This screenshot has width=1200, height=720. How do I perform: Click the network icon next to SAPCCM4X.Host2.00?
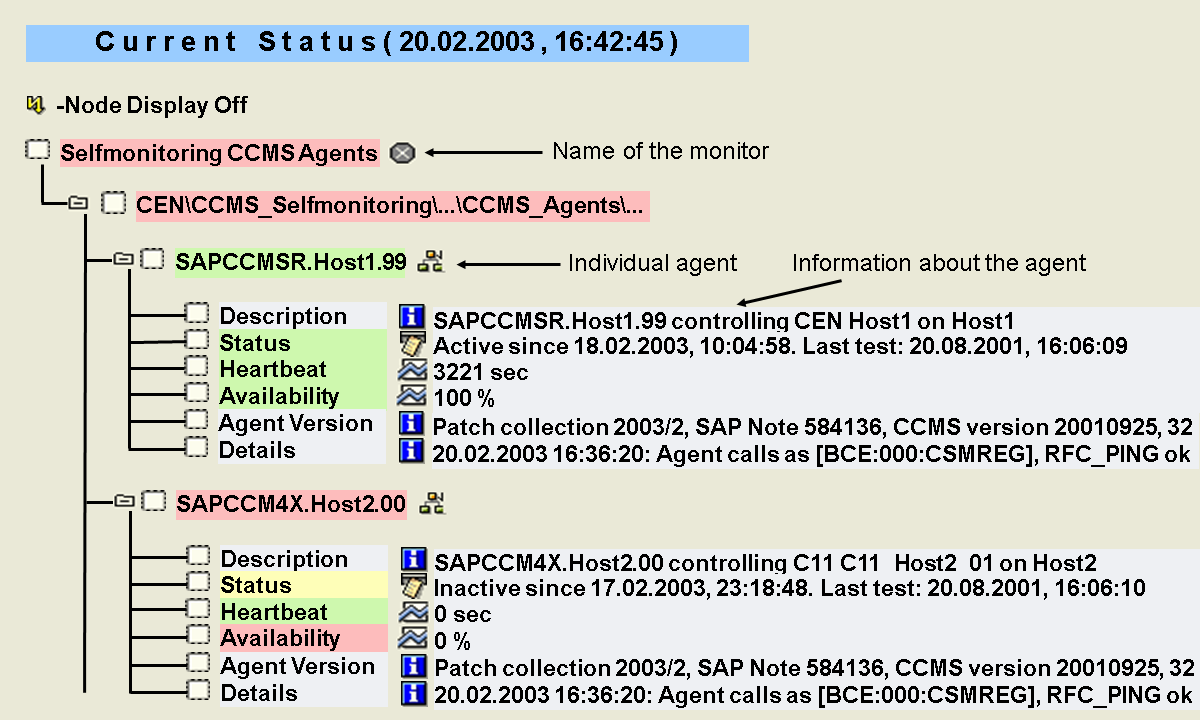click(x=431, y=504)
